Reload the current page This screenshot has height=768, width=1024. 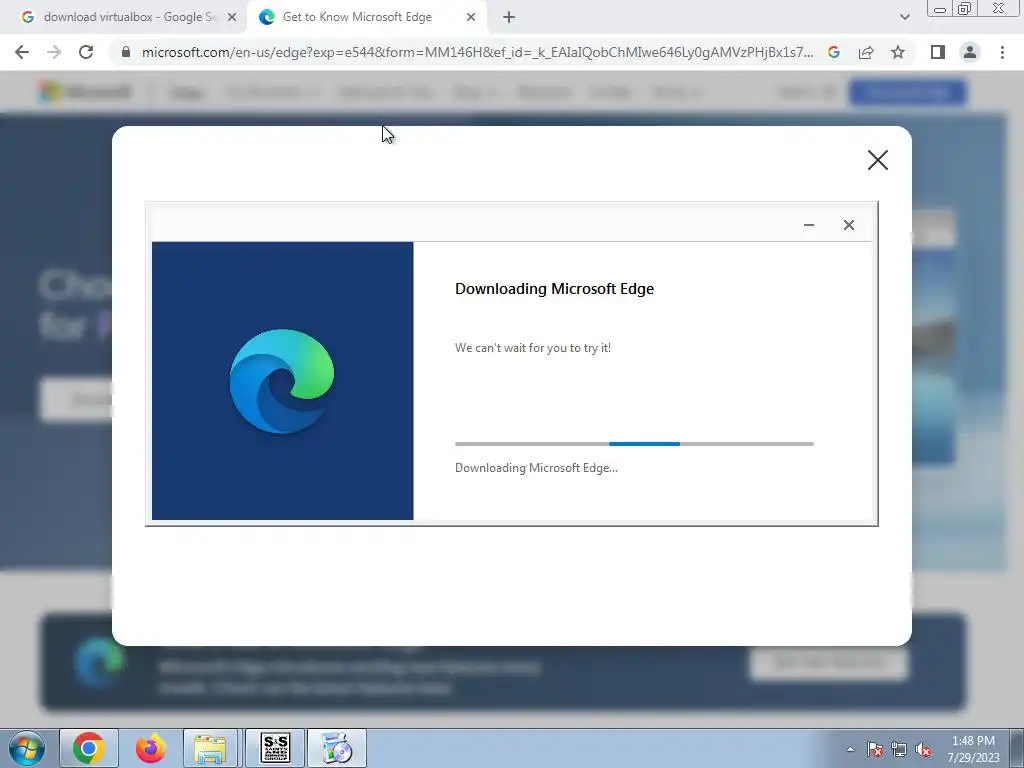pos(86,52)
